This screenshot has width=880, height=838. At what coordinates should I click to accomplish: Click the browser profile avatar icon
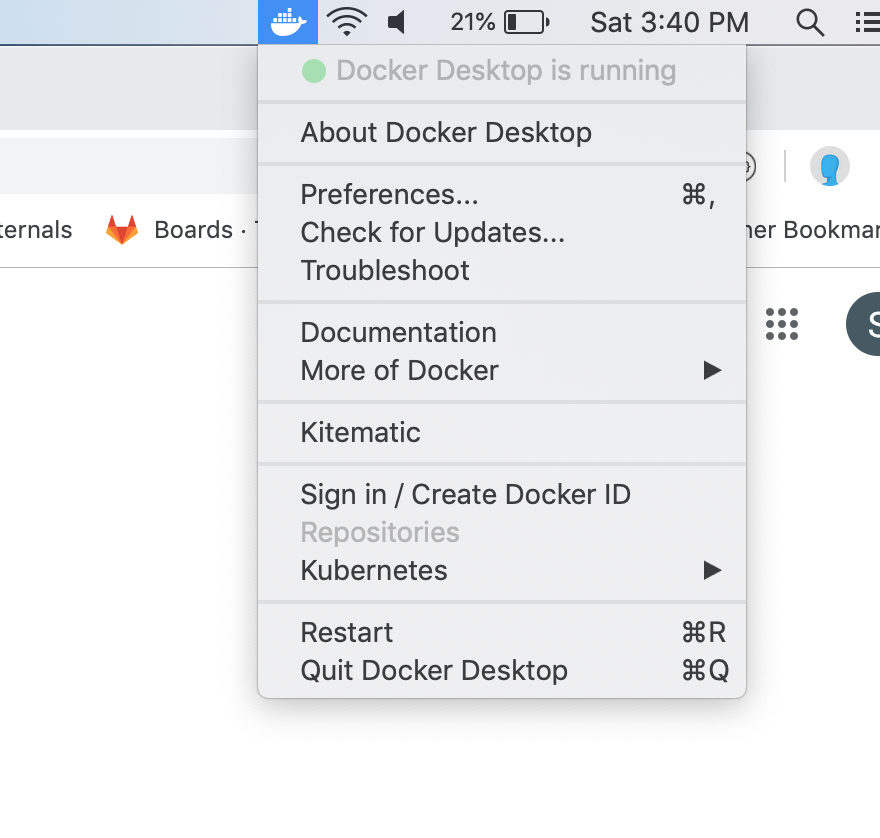click(x=829, y=167)
